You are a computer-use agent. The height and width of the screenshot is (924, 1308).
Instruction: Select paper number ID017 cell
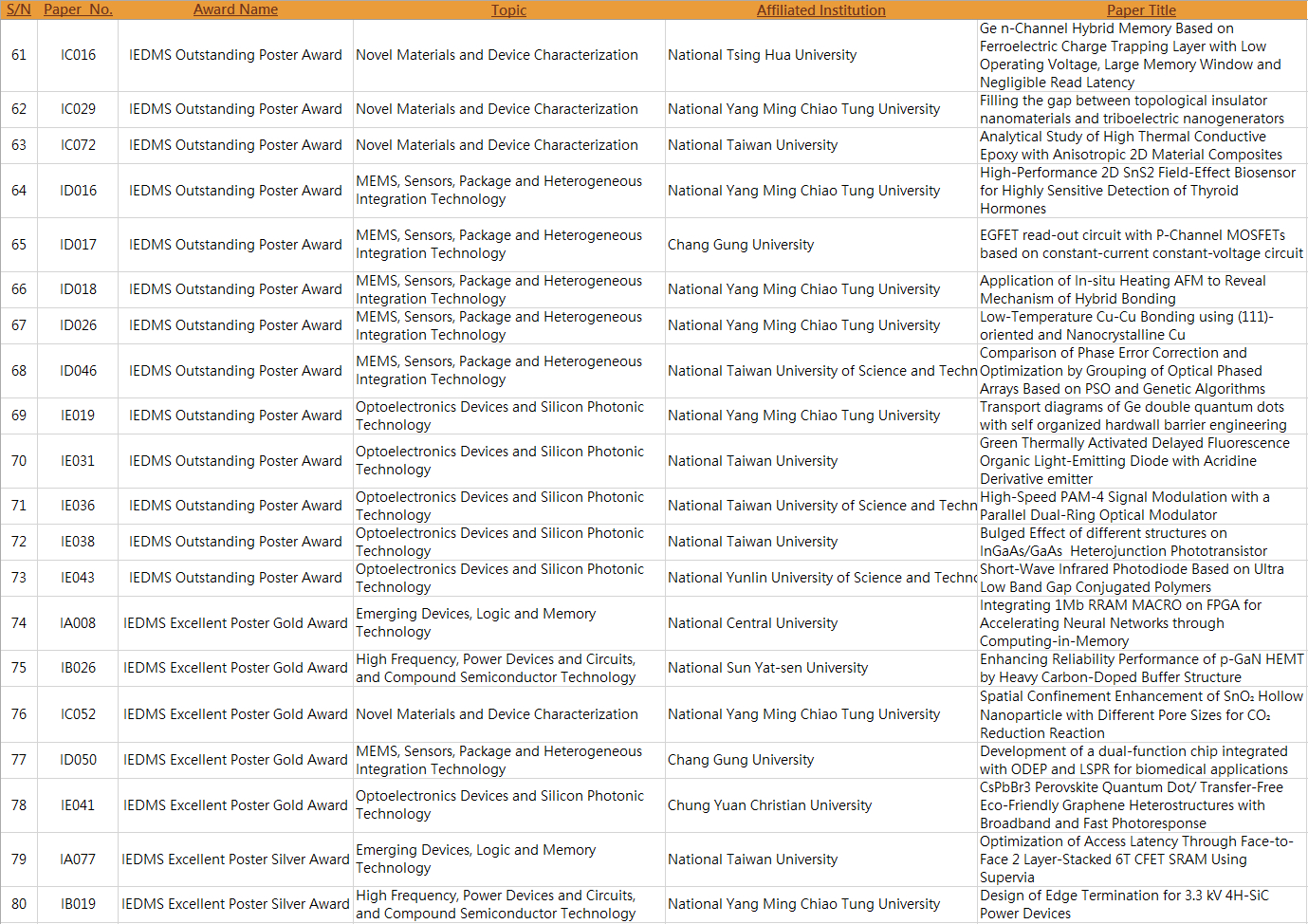pyautogui.click(x=78, y=245)
